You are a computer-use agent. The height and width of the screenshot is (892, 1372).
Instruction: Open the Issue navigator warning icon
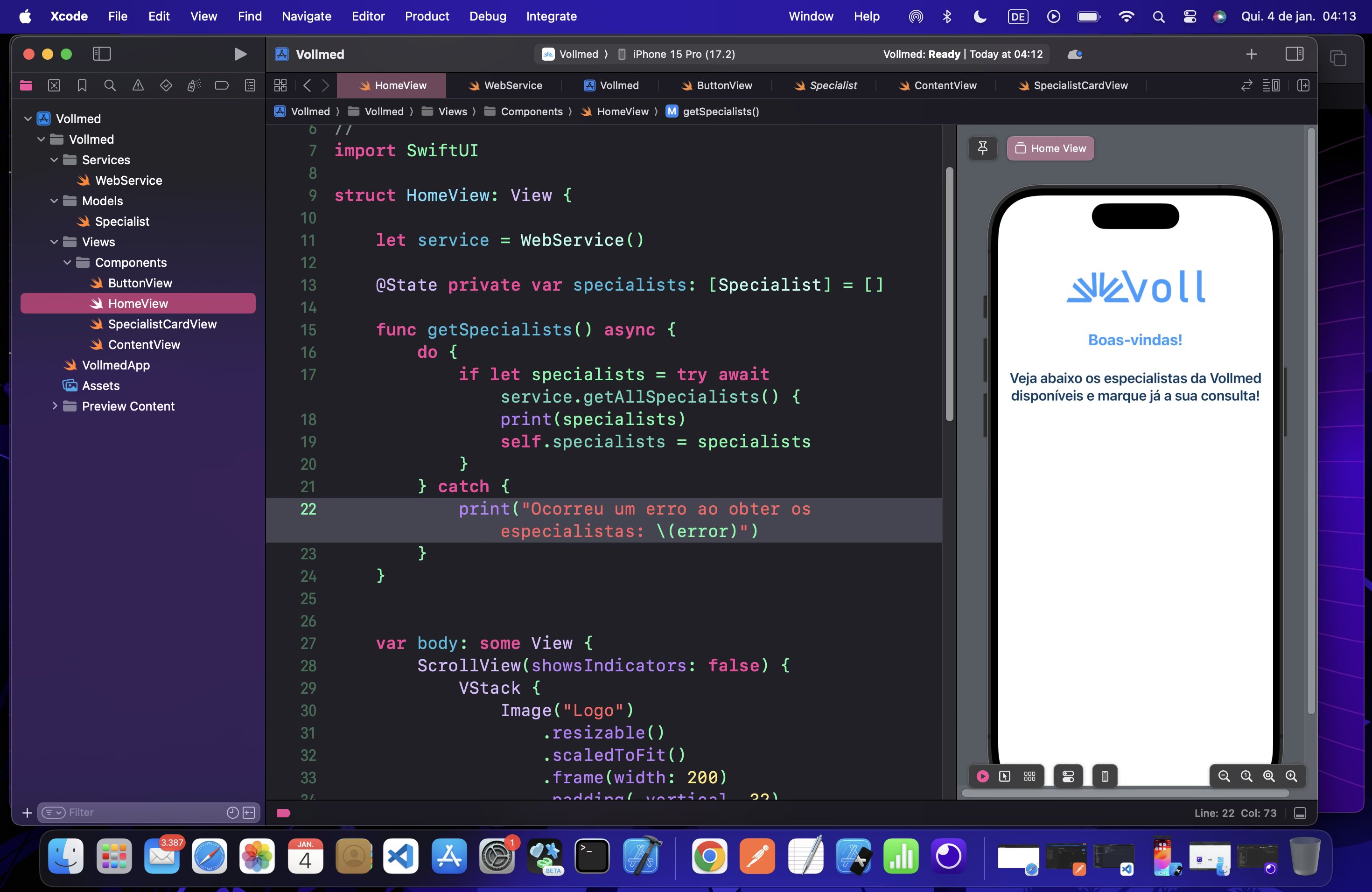point(138,85)
